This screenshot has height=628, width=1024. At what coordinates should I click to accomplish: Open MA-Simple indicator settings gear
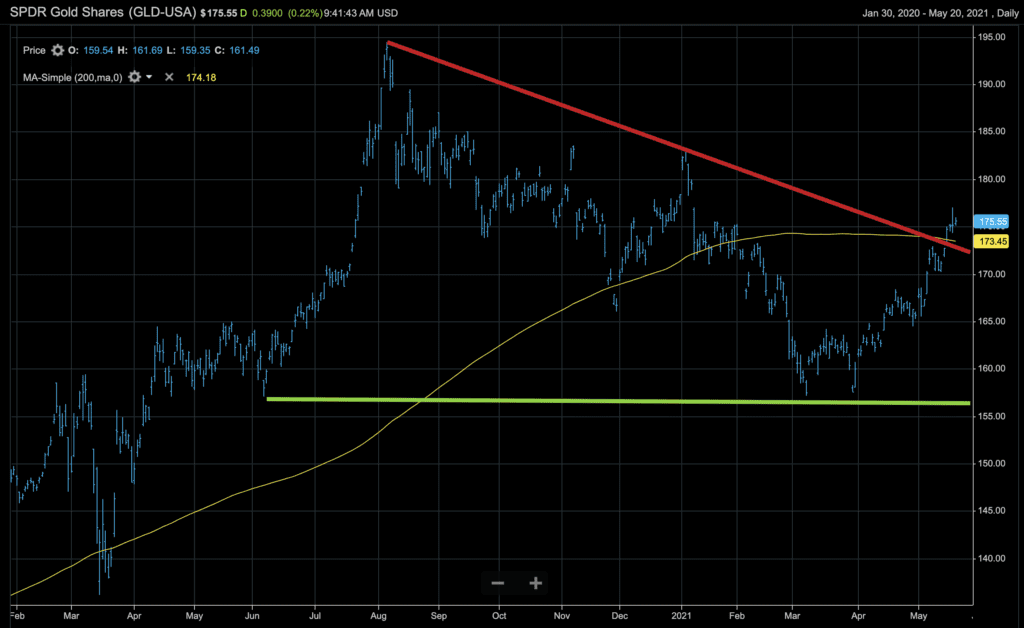pyautogui.click(x=134, y=76)
